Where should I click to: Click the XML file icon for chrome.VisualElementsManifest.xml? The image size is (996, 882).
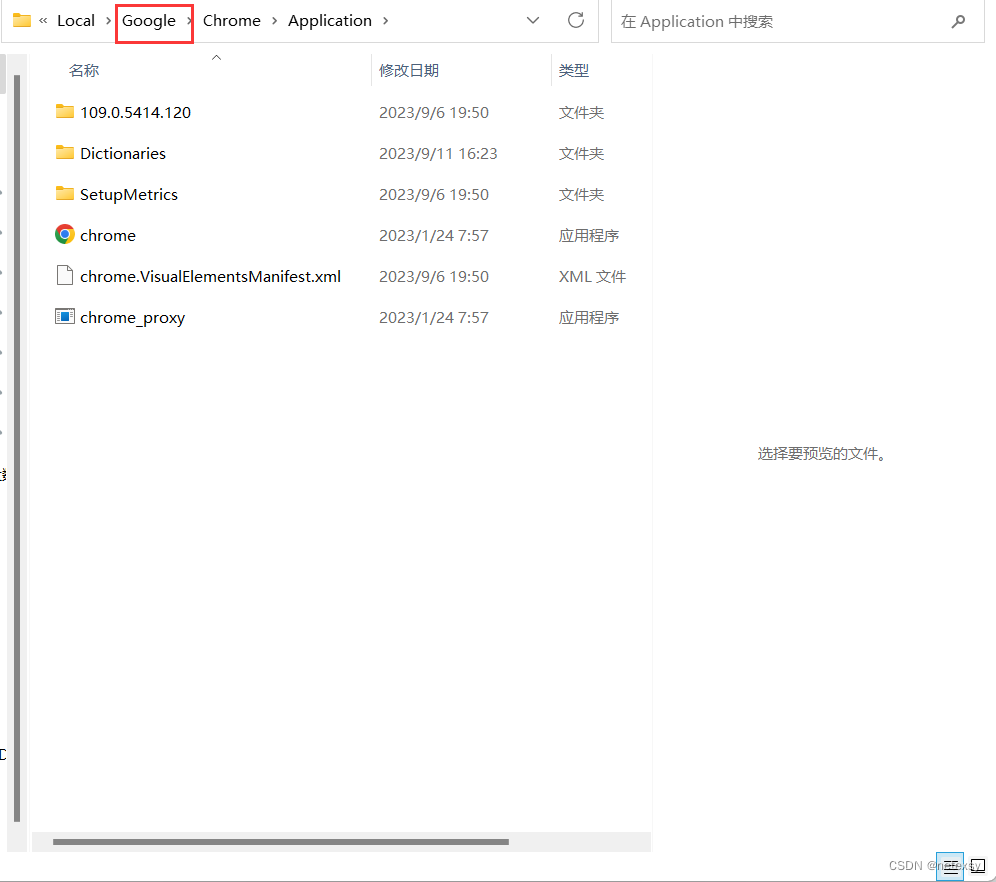coord(65,276)
